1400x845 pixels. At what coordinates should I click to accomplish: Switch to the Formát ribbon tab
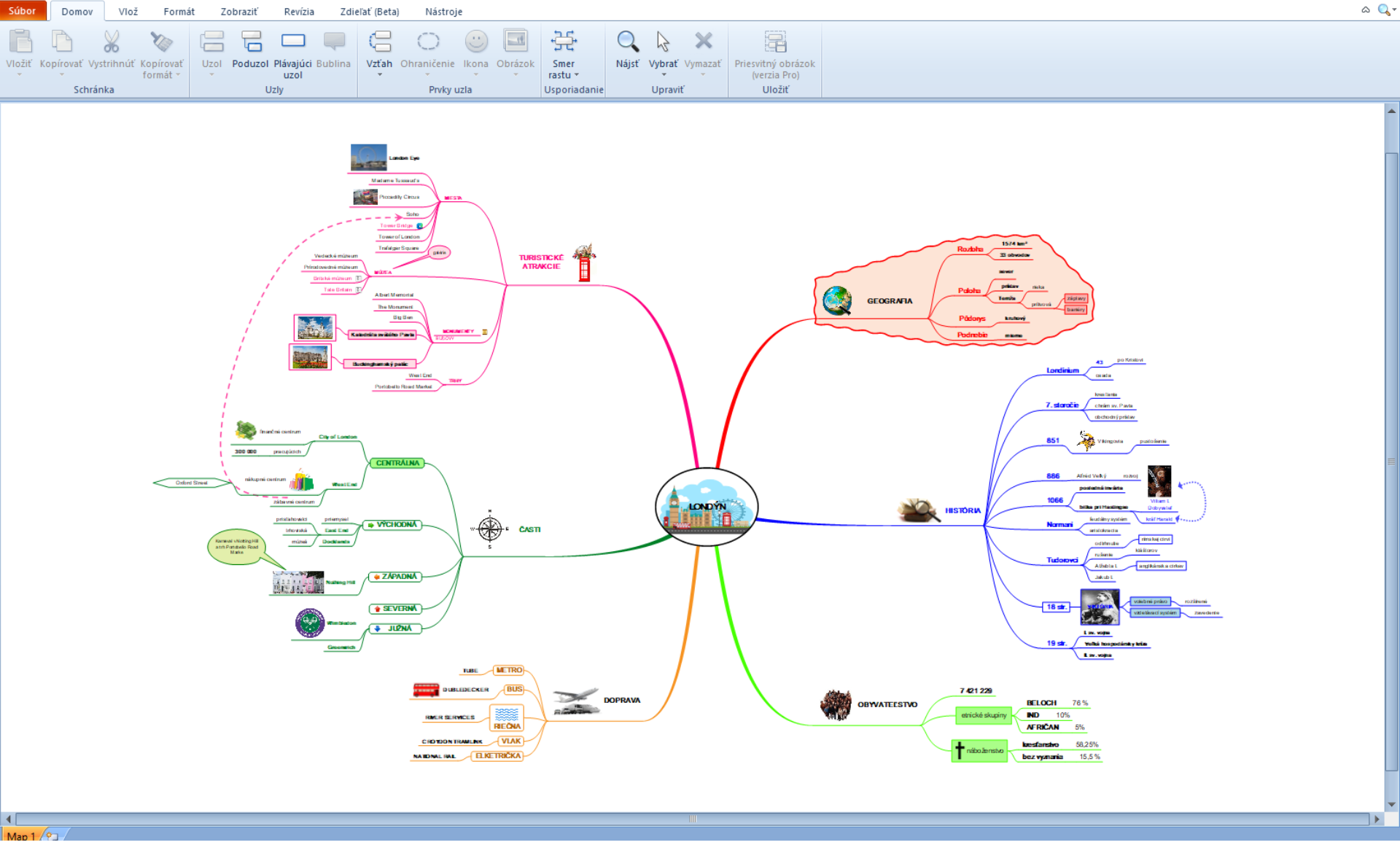point(179,12)
